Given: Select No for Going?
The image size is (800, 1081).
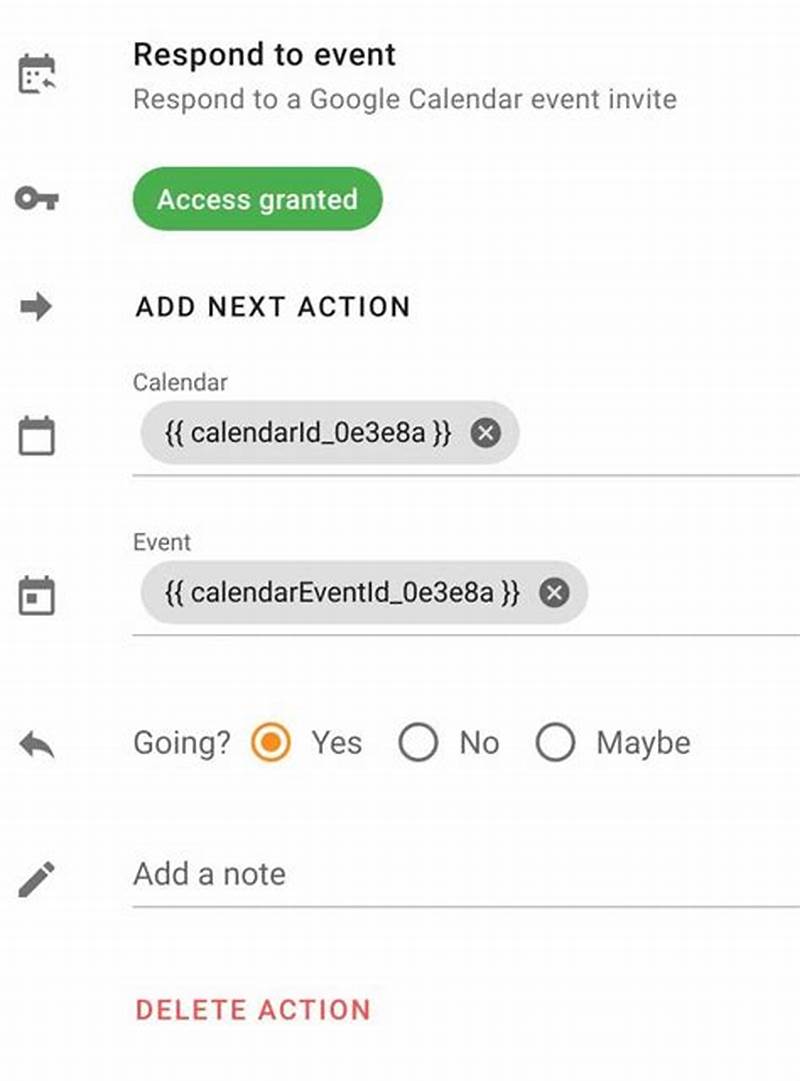Looking at the screenshot, I should pos(419,742).
